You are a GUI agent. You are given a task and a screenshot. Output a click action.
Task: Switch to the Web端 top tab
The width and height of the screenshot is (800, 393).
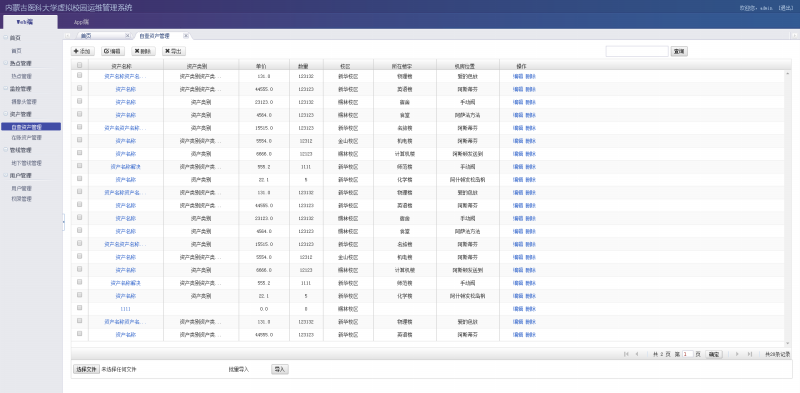29,22
